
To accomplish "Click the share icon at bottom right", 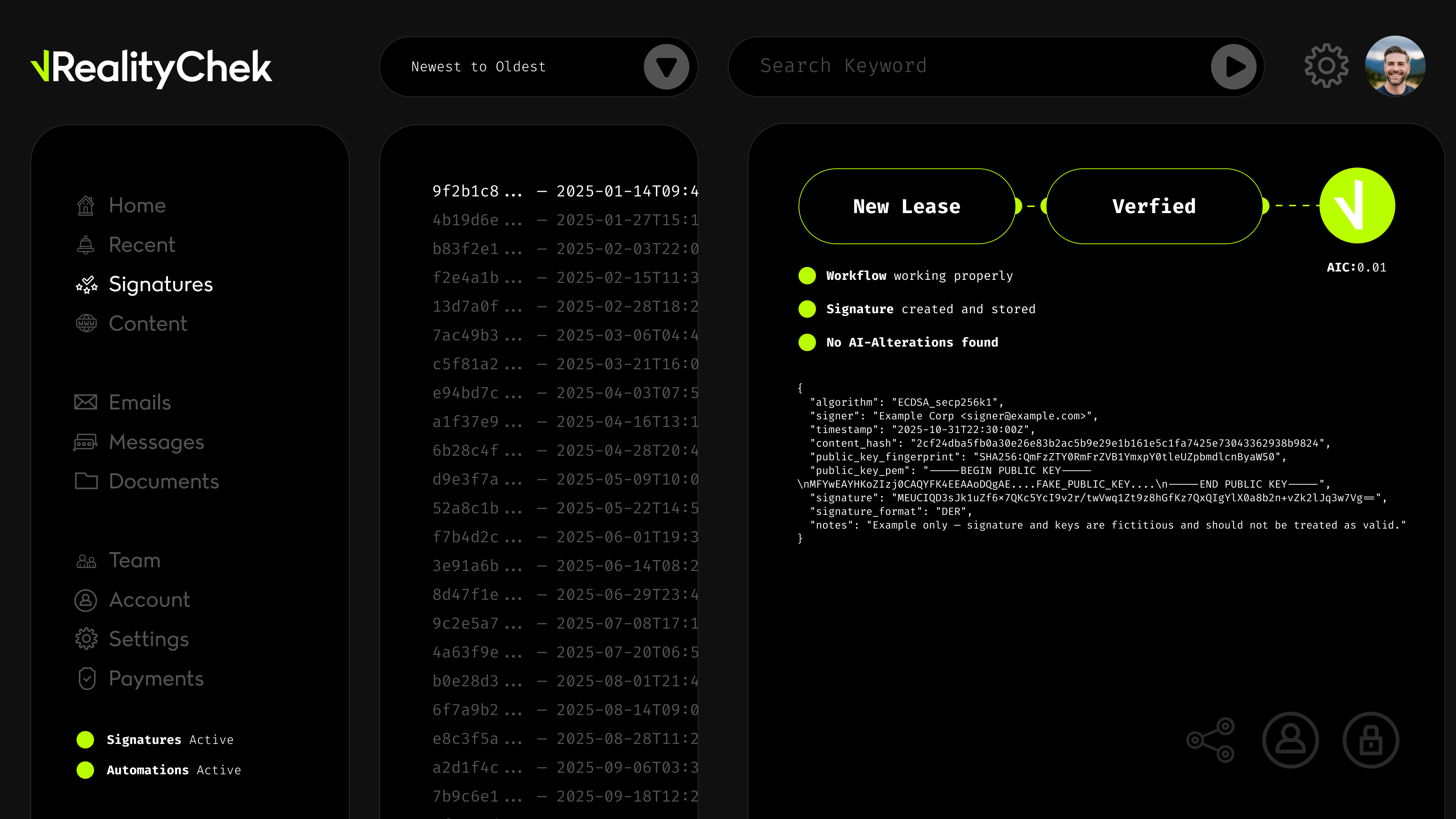I will 1211,740.
